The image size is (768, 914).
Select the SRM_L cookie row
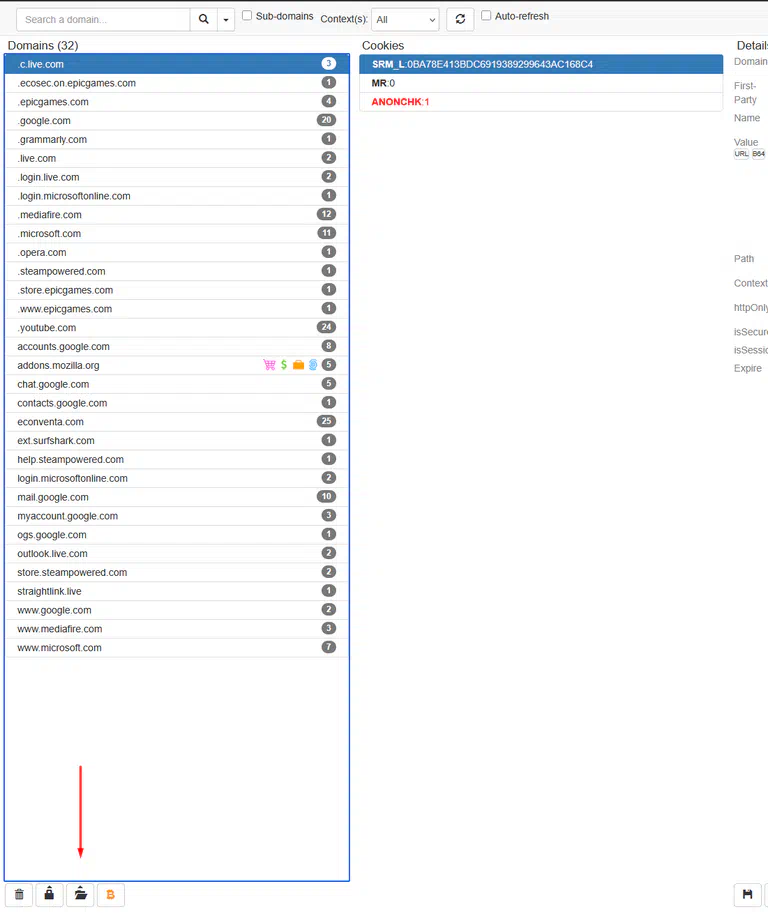click(541, 64)
